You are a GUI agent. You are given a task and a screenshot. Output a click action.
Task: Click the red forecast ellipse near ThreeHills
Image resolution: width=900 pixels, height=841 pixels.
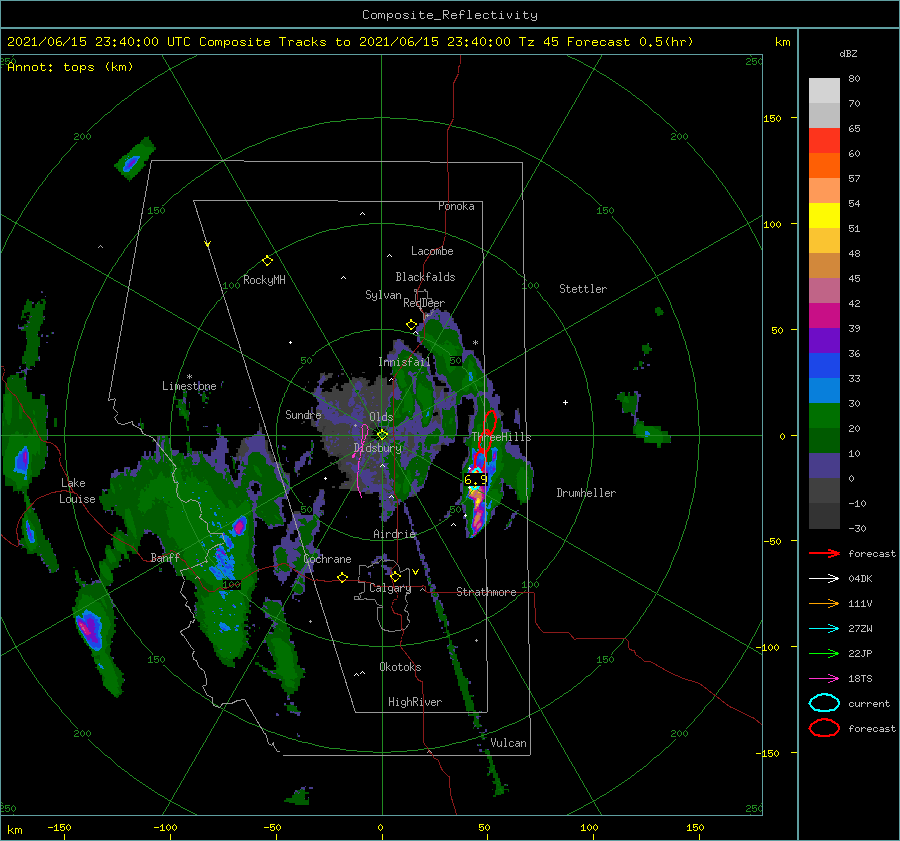tap(490, 422)
